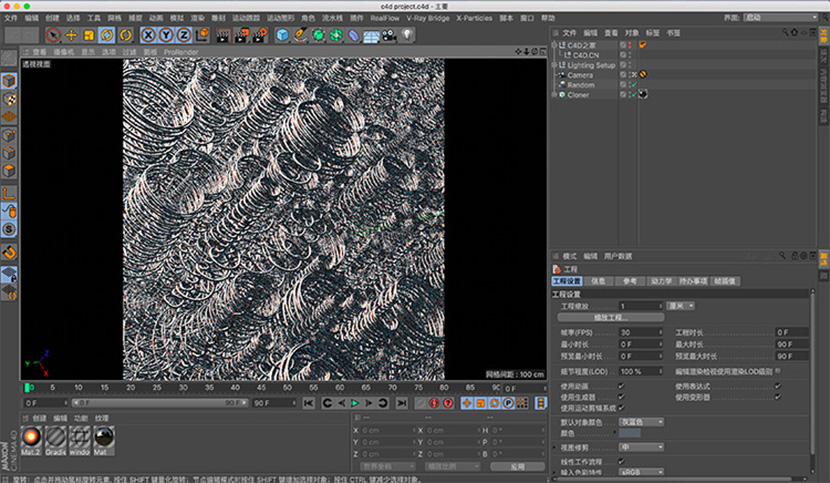Viewport: 830px width, 483px height.
Task: Toggle 使用表达式 checkbox
Action: point(778,386)
